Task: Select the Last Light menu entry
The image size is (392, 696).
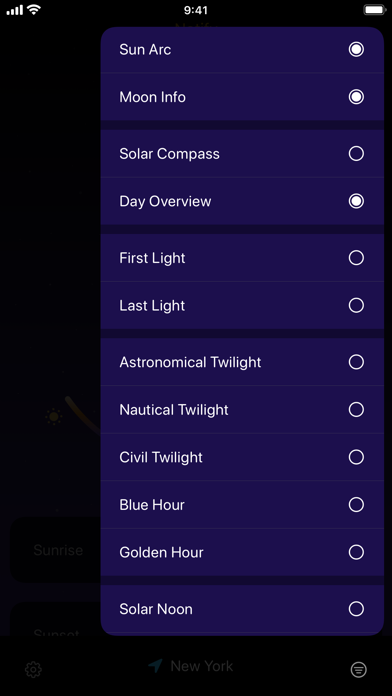Action: click(x=242, y=305)
